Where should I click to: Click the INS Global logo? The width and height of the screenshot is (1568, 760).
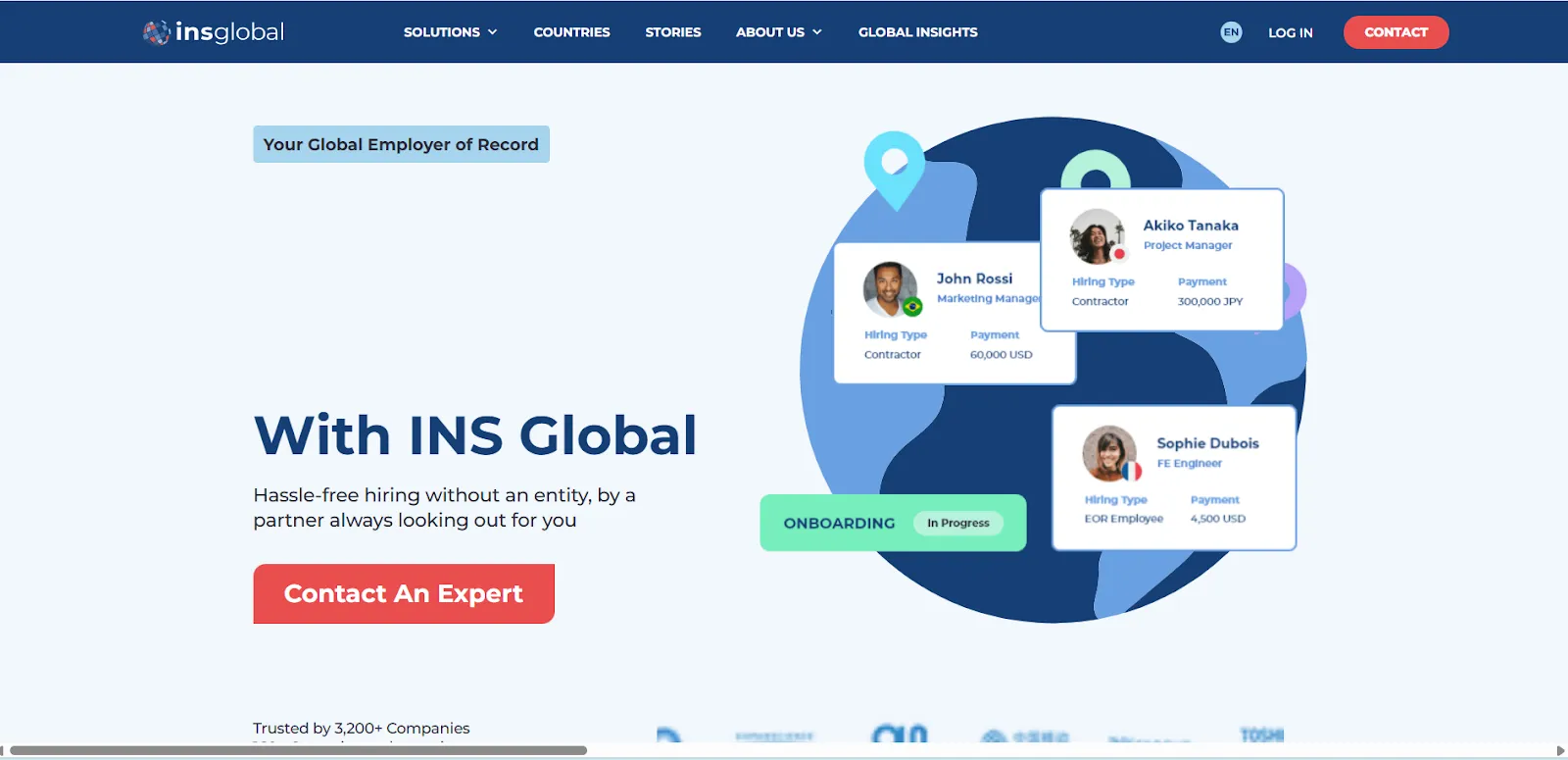[x=214, y=32]
